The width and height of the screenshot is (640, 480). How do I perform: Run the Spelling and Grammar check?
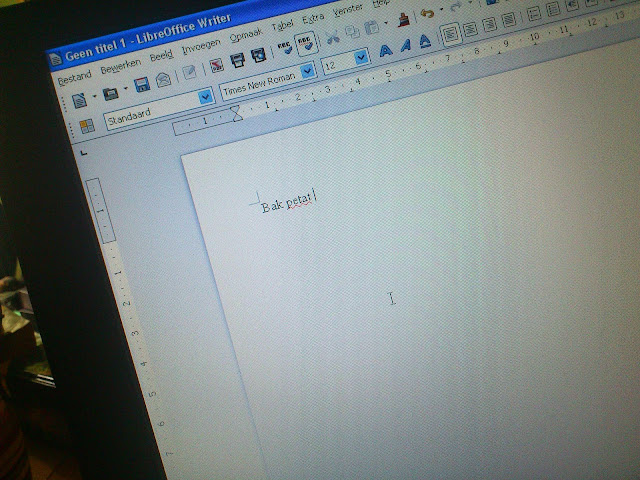point(284,48)
